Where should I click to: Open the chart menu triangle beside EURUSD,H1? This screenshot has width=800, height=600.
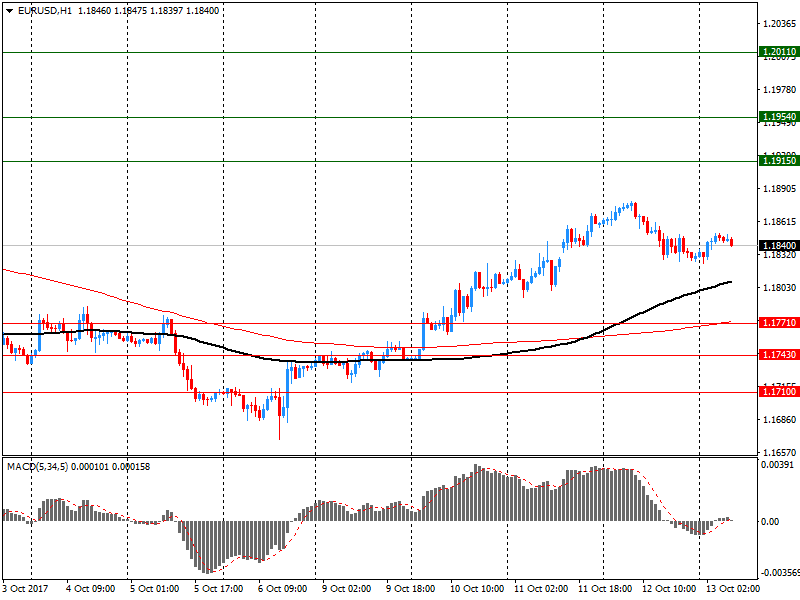[9, 11]
